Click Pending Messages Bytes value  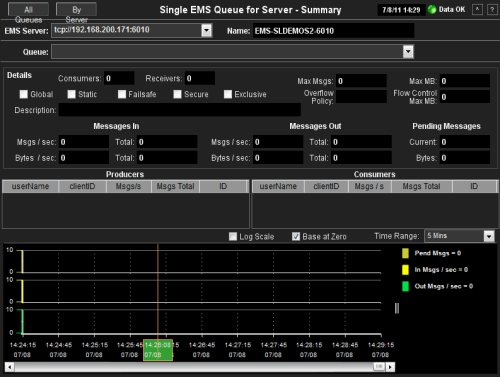pos(465,157)
